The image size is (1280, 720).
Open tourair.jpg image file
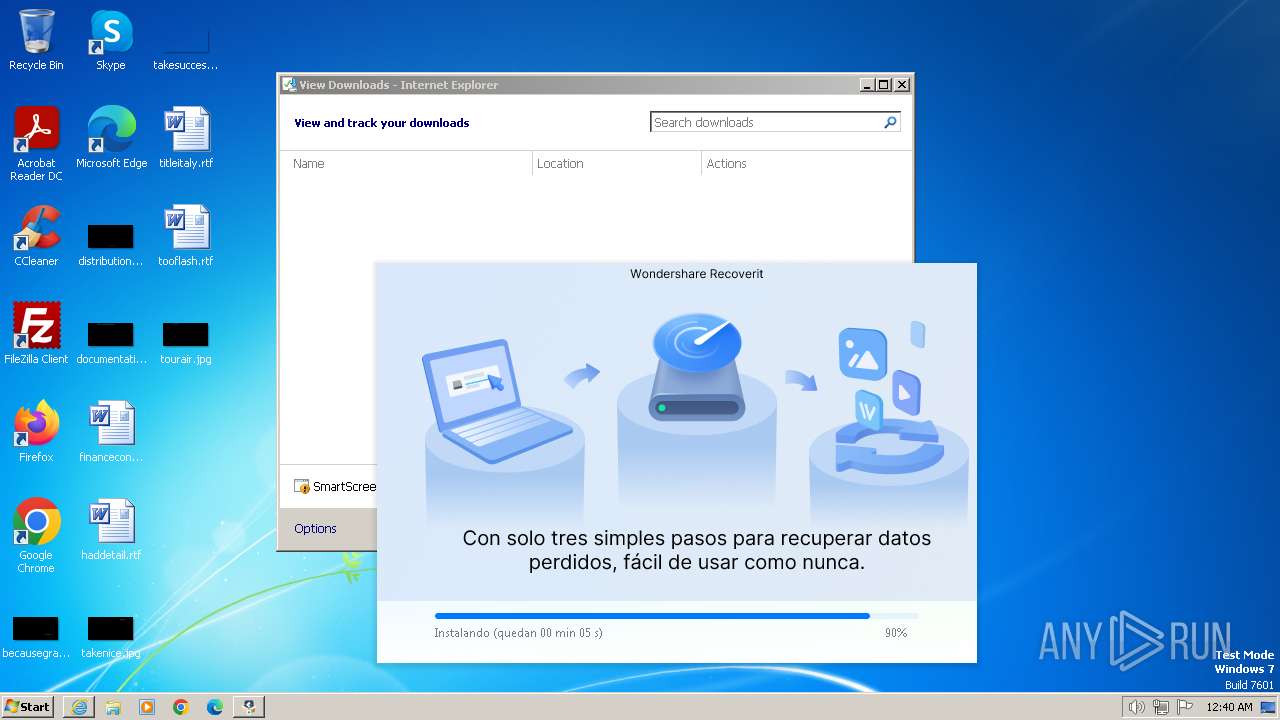tap(186, 344)
